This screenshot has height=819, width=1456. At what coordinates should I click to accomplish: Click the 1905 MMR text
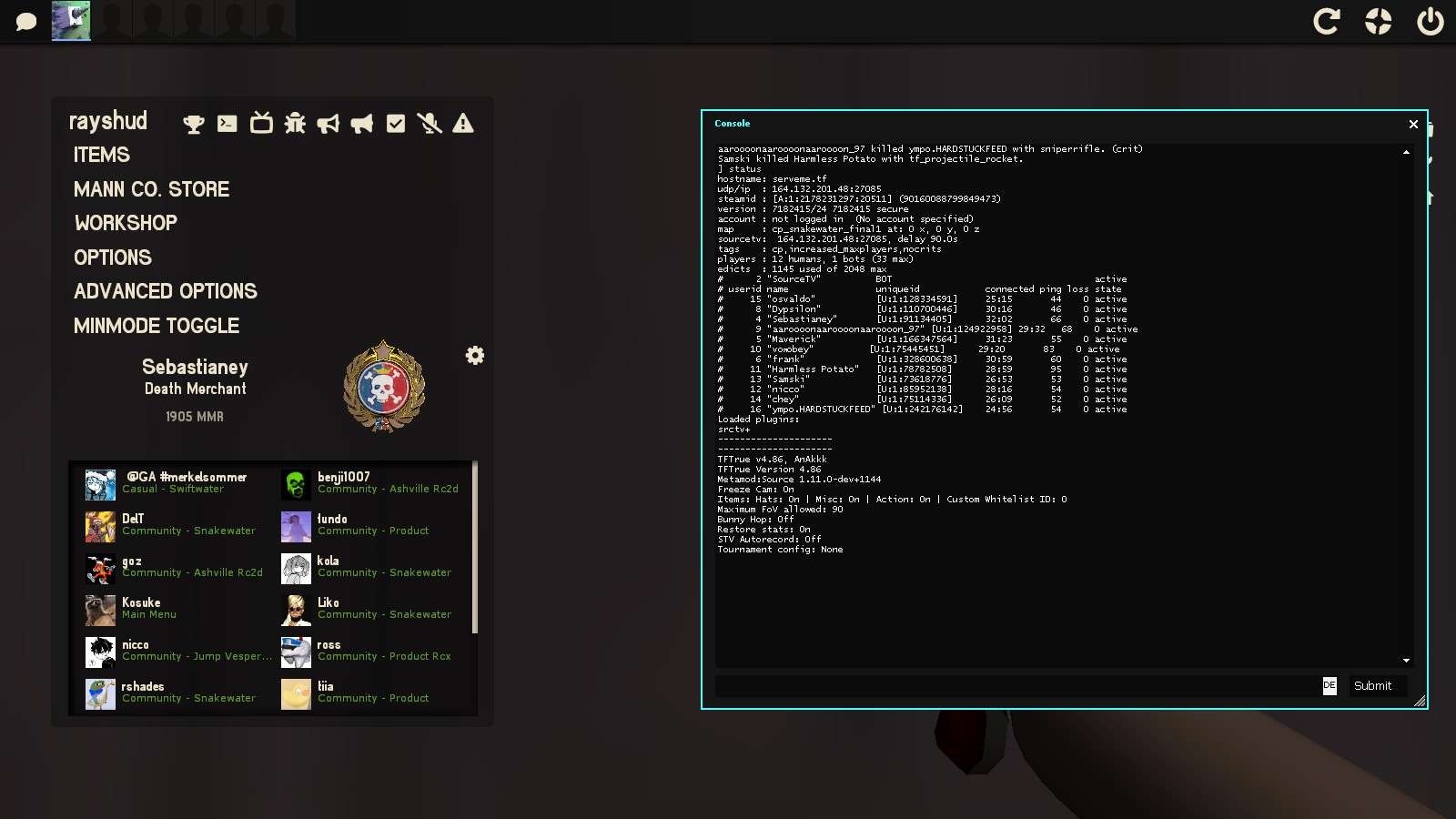click(195, 417)
